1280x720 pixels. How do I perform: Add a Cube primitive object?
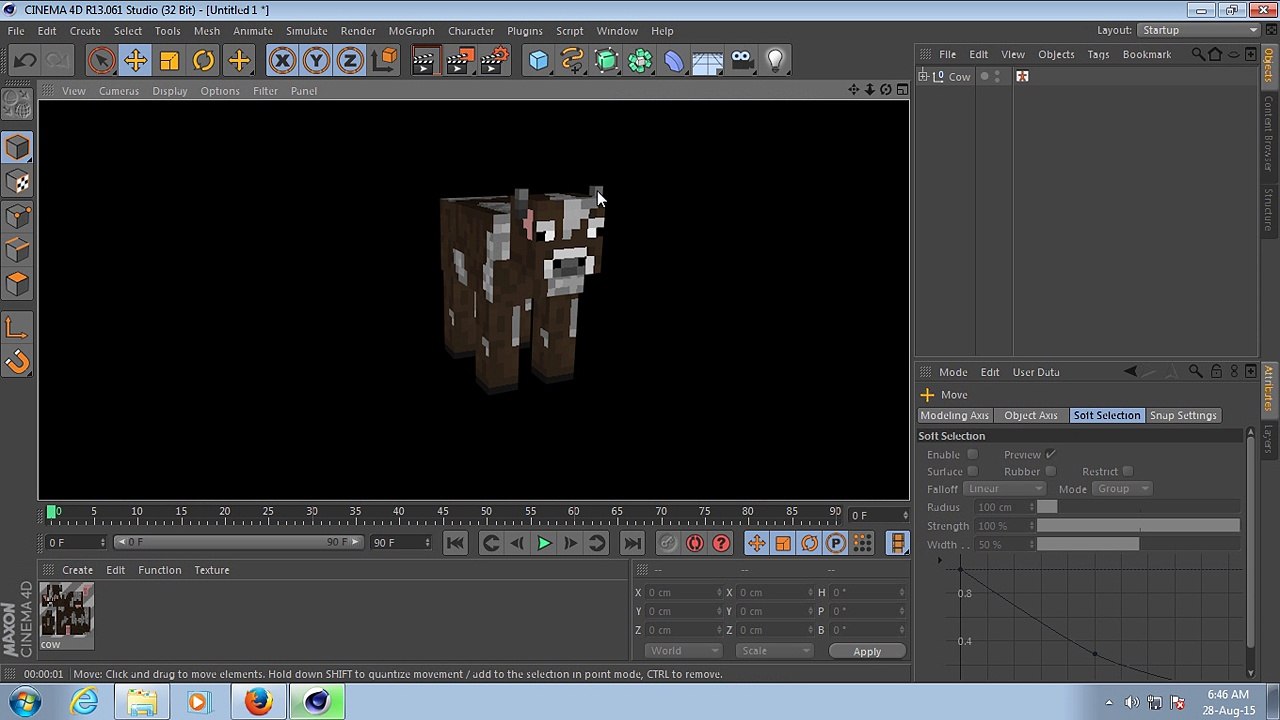(x=538, y=61)
